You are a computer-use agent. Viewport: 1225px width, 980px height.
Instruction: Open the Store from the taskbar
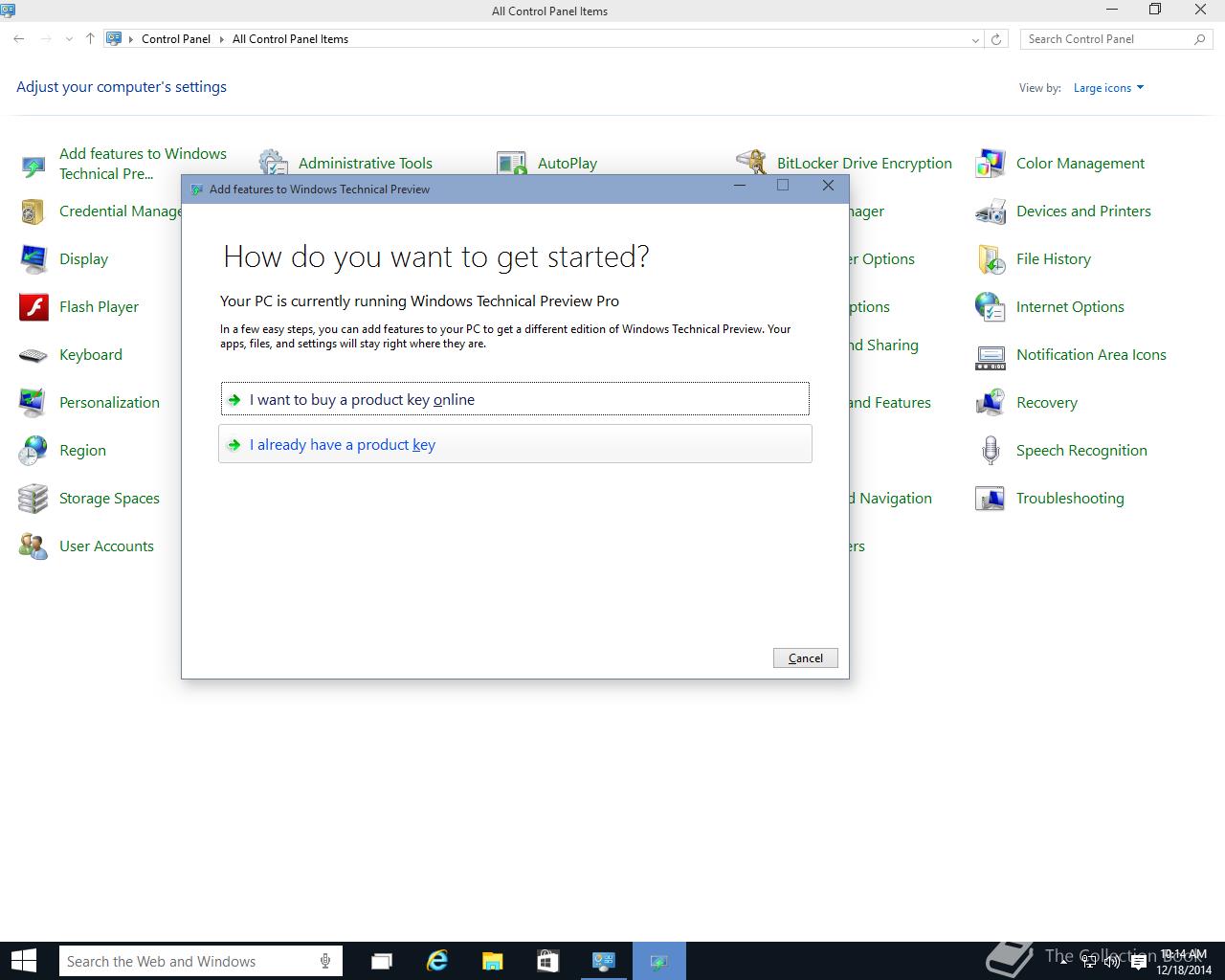click(x=548, y=961)
